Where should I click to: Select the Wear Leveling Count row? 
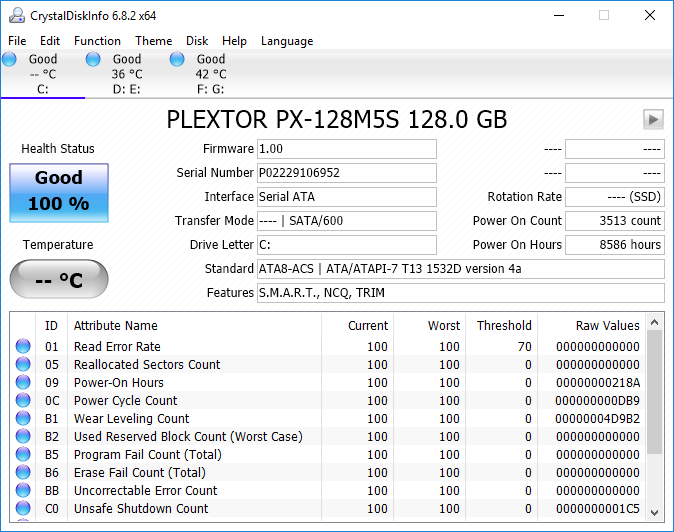click(328, 419)
